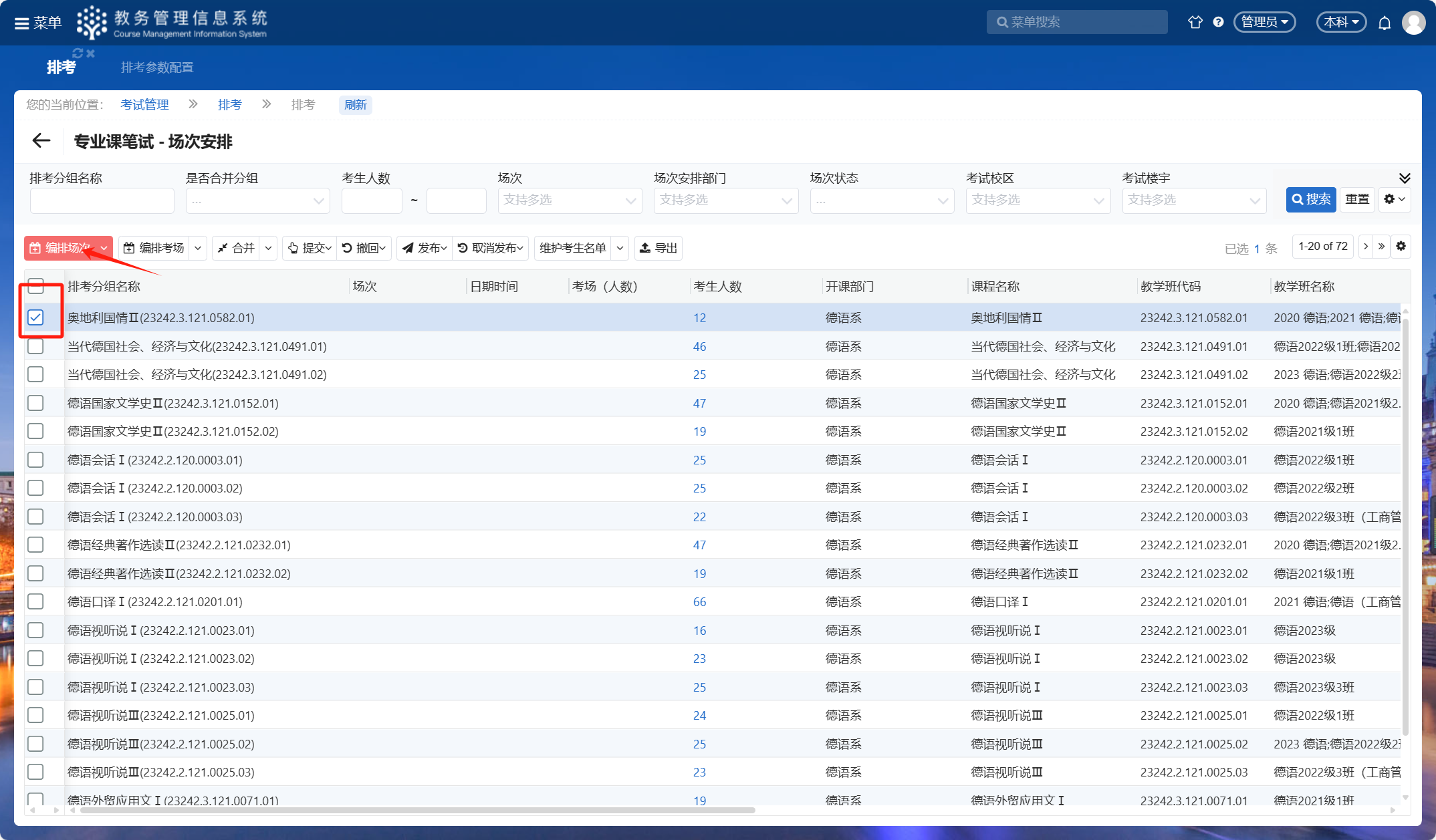This screenshot has width=1436, height=840.
Task: Open the 场次状态 dropdown
Action: (x=881, y=200)
